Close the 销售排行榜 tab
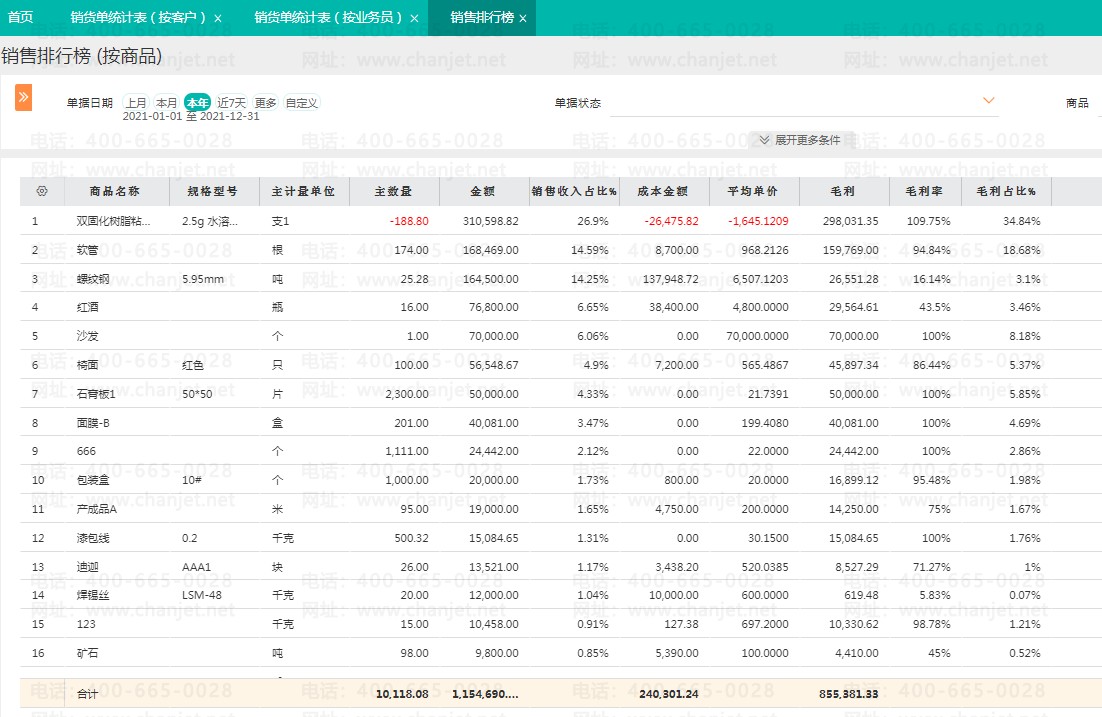The image size is (1102, 717). [523, 18]
